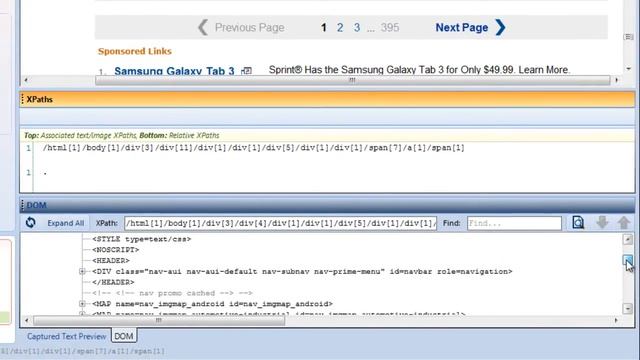This screenshot has width=640, height=360.
Task: Click the DOM tree scroll right arrow
Action: [x=616, y=320]
